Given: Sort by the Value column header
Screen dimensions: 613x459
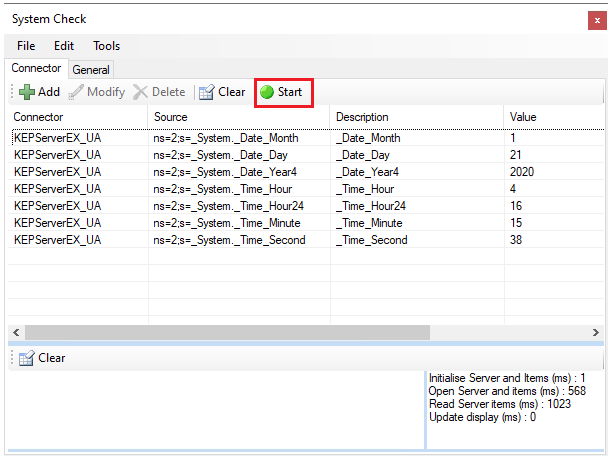Looking at the screenshot, I should tap(554, 117).
